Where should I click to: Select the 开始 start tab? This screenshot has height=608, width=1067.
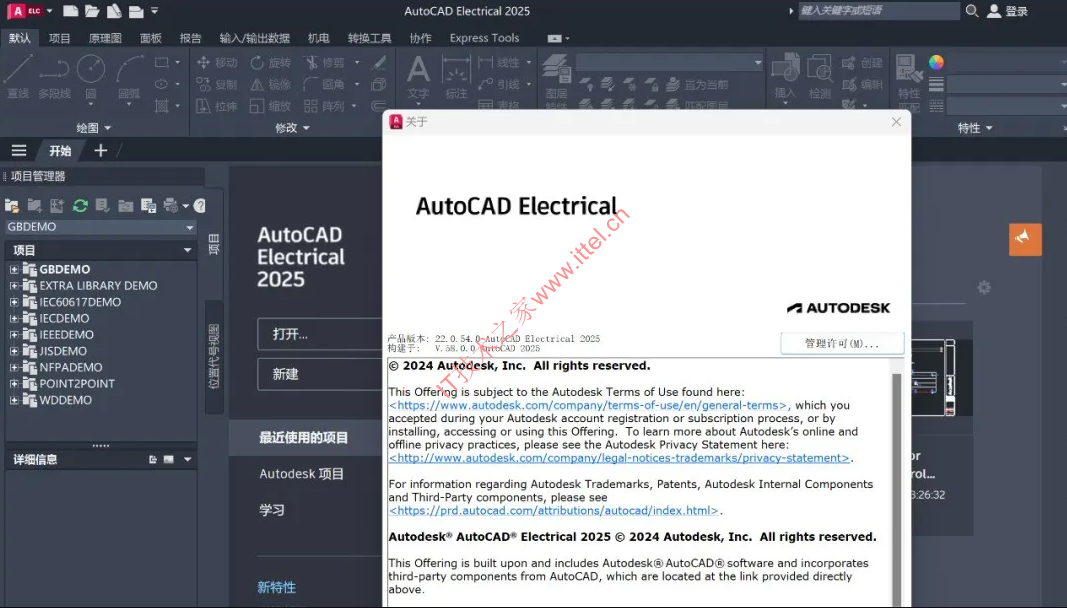point(60,150)
